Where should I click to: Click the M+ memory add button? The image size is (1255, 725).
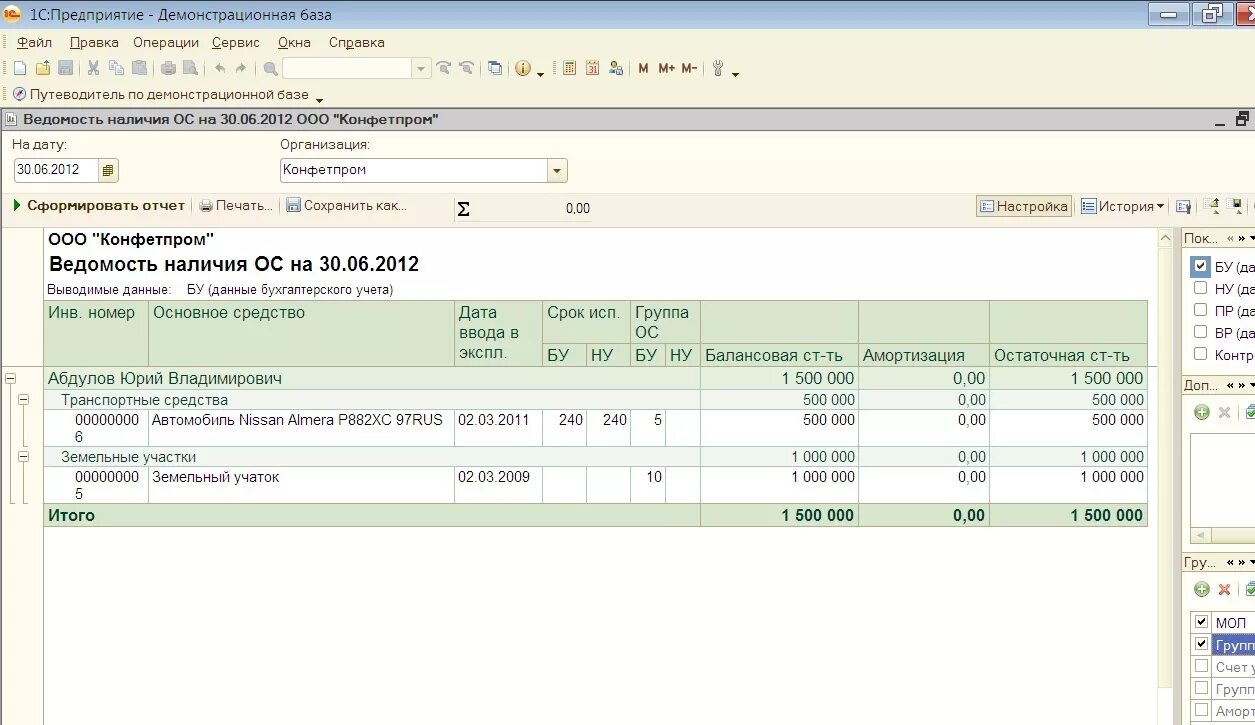(x=666, y=69)
